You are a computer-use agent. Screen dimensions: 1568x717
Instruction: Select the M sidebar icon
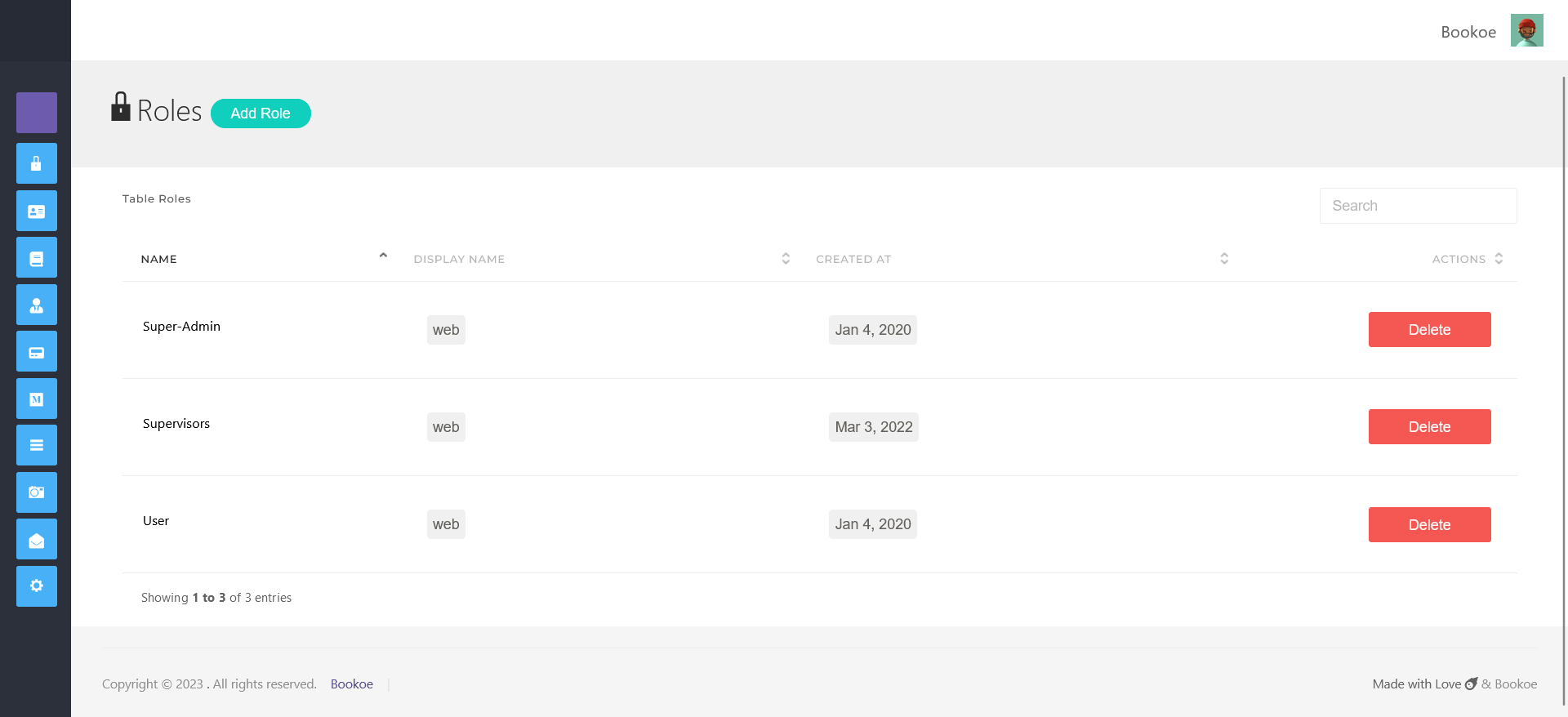[x=36, y=399]
